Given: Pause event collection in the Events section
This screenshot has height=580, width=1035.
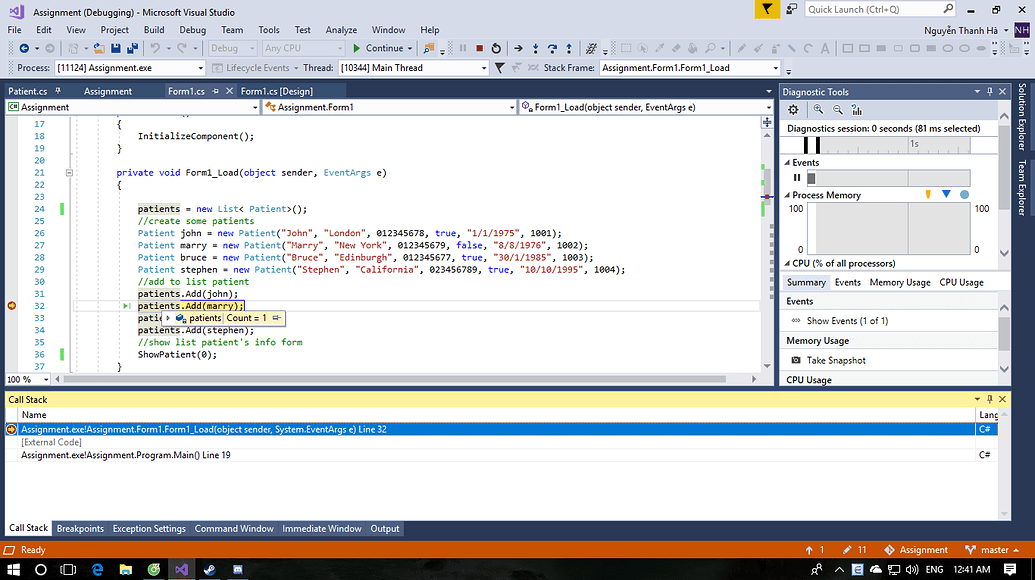Looking at the screenshot, I should [x=796, y=177].
